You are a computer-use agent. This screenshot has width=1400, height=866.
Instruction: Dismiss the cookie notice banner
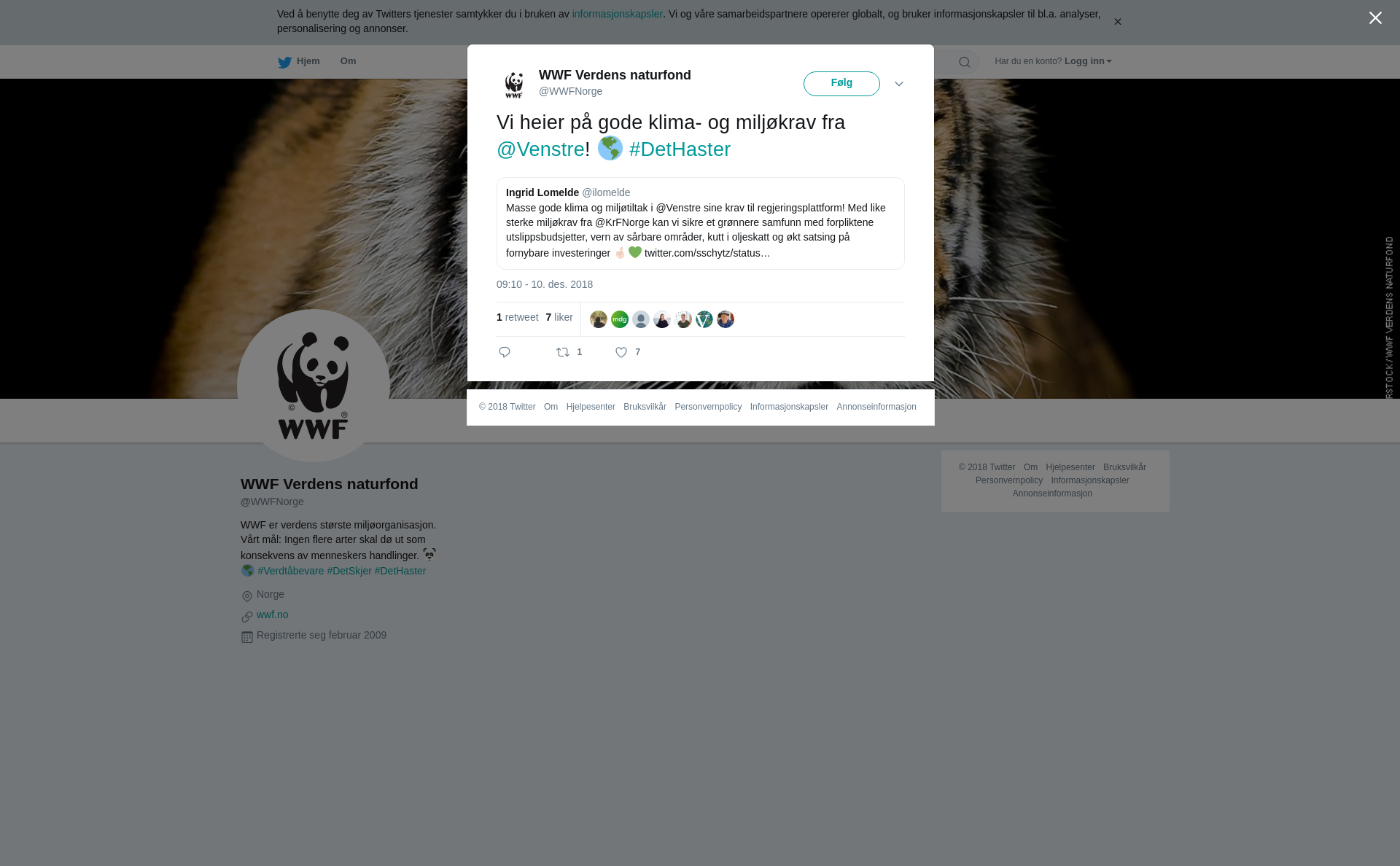tap(1117, 22)
